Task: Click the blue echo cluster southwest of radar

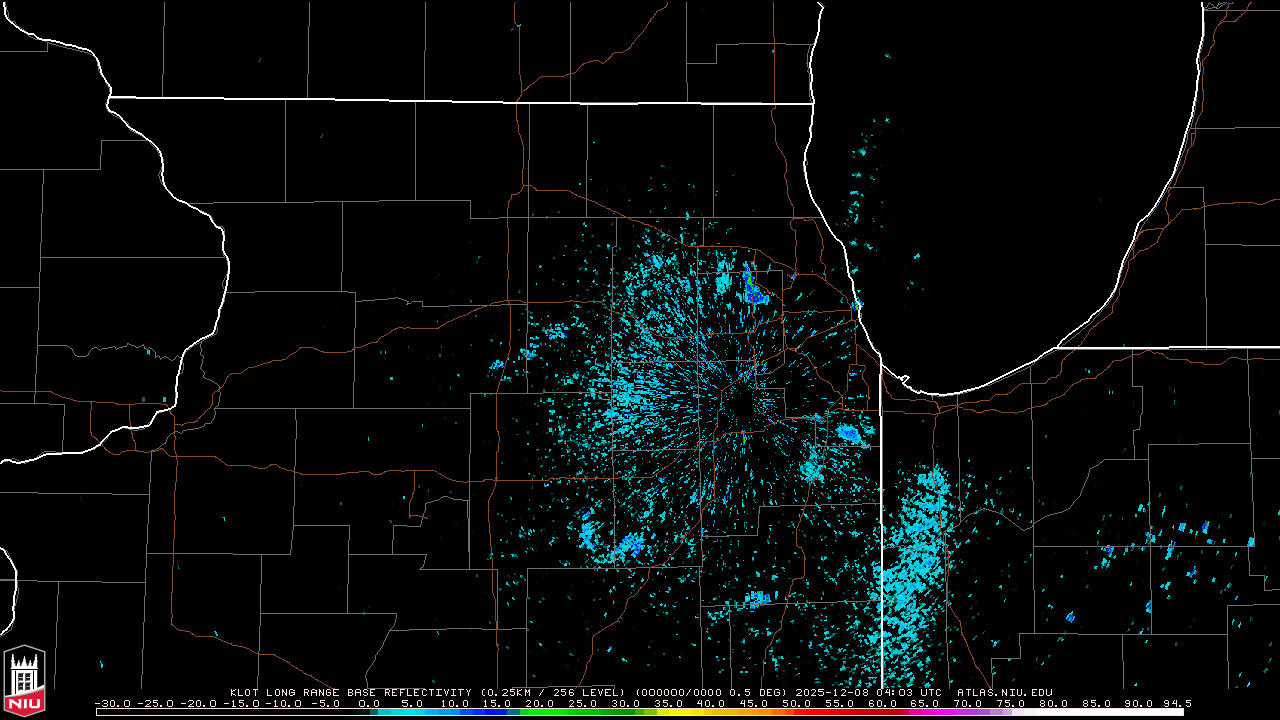Action: pos(628,546)
